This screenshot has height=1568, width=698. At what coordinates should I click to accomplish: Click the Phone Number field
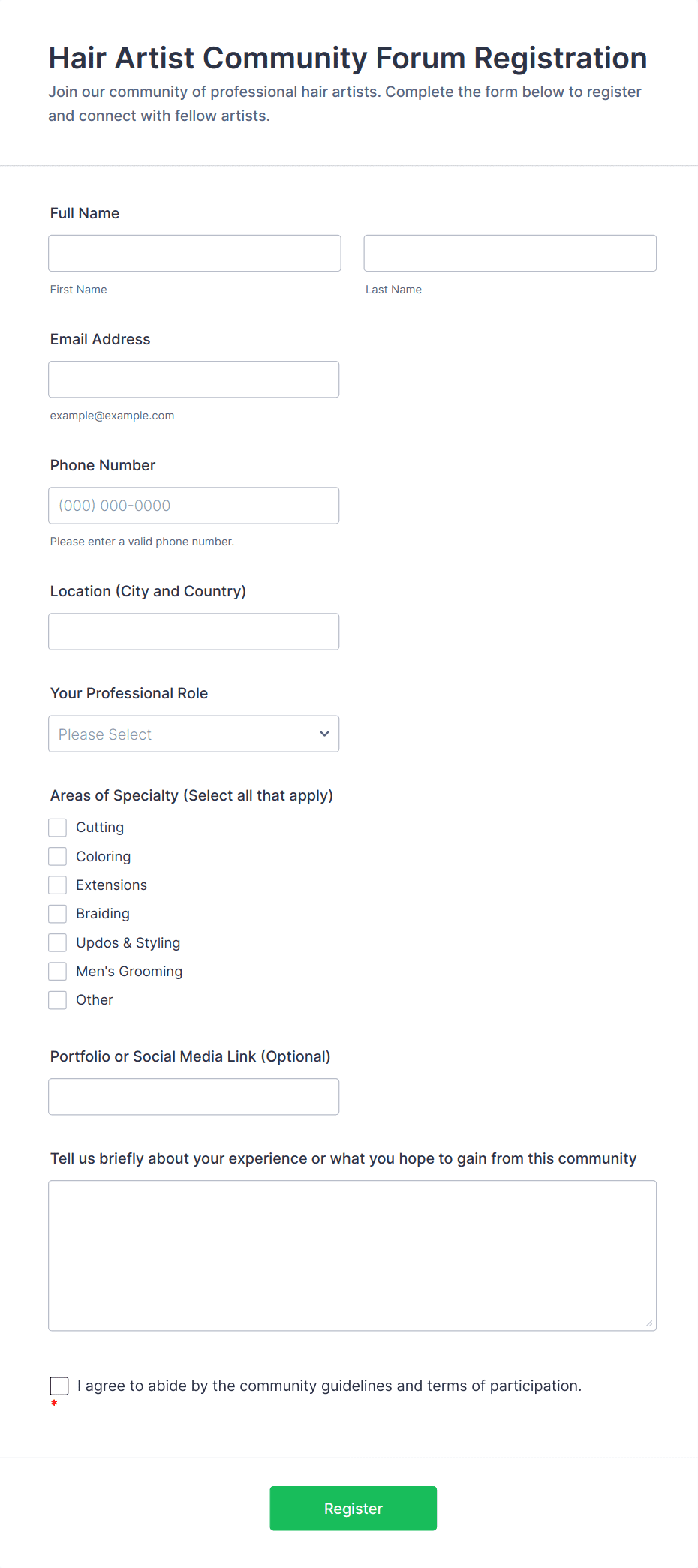(x=194, y=506)
